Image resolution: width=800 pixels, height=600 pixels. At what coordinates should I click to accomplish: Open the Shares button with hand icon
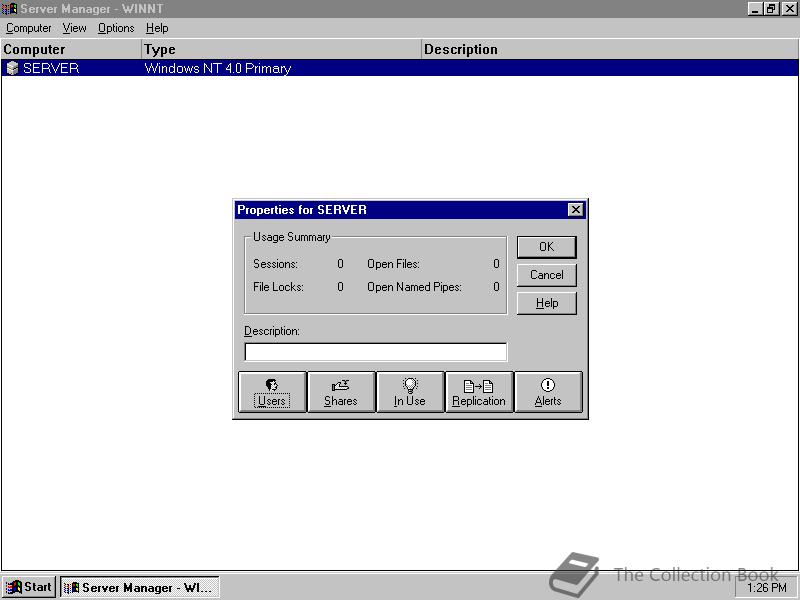tap(341, 392)
